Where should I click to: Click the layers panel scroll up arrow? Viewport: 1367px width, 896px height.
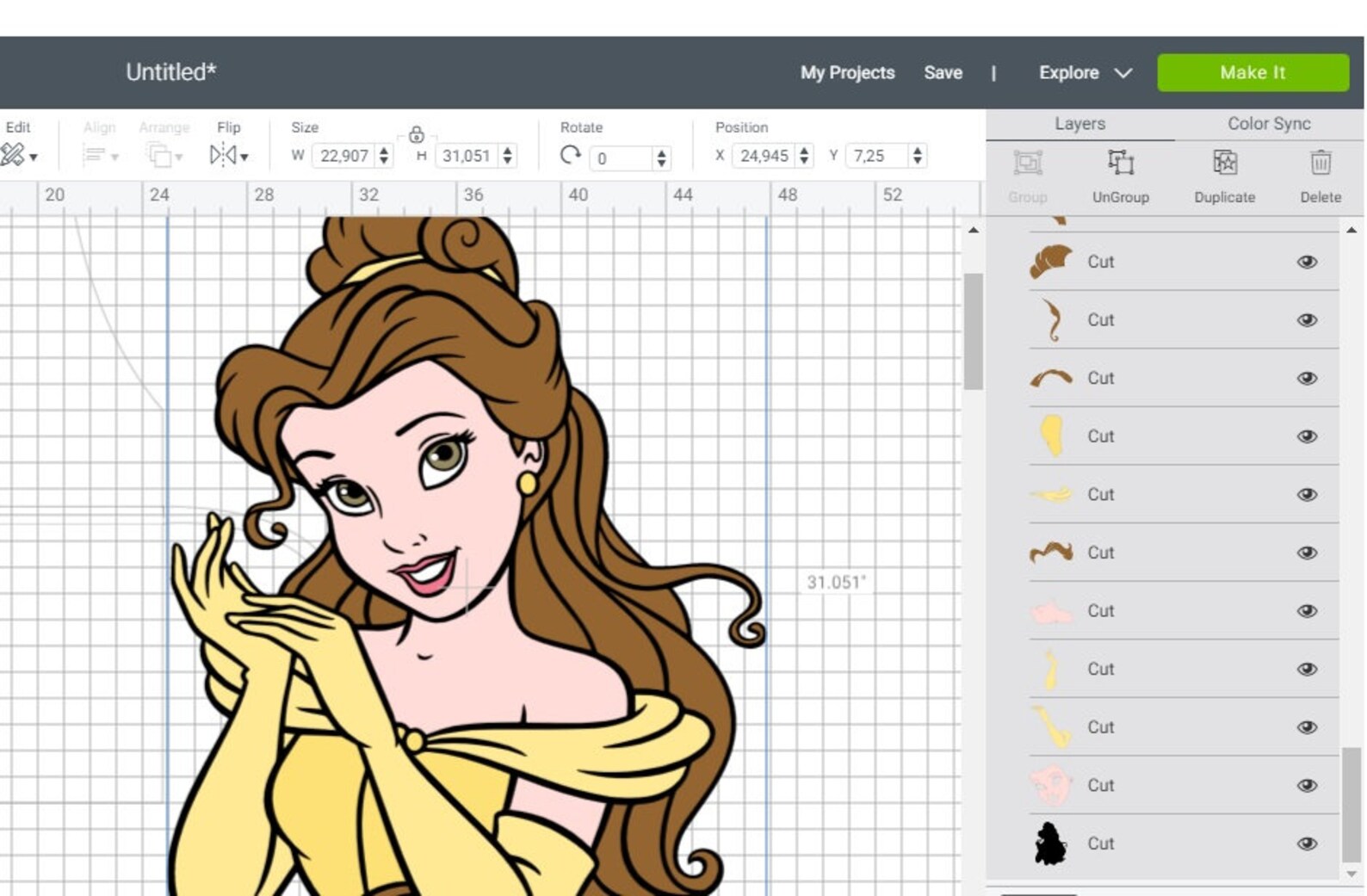point(1352,230)
